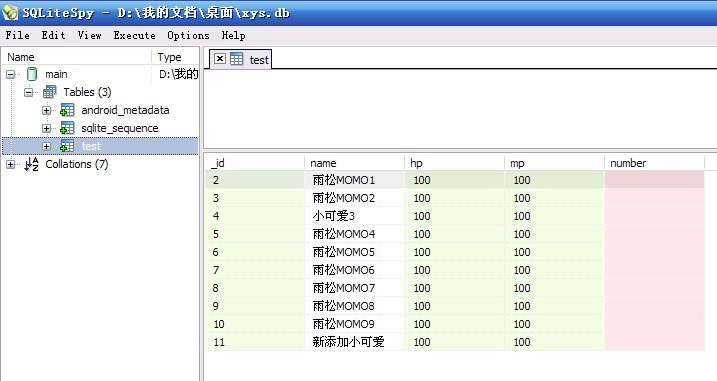The height and width of the screenshot is (381, 717).
Task: Open the Edit menu
Action: 53,35
